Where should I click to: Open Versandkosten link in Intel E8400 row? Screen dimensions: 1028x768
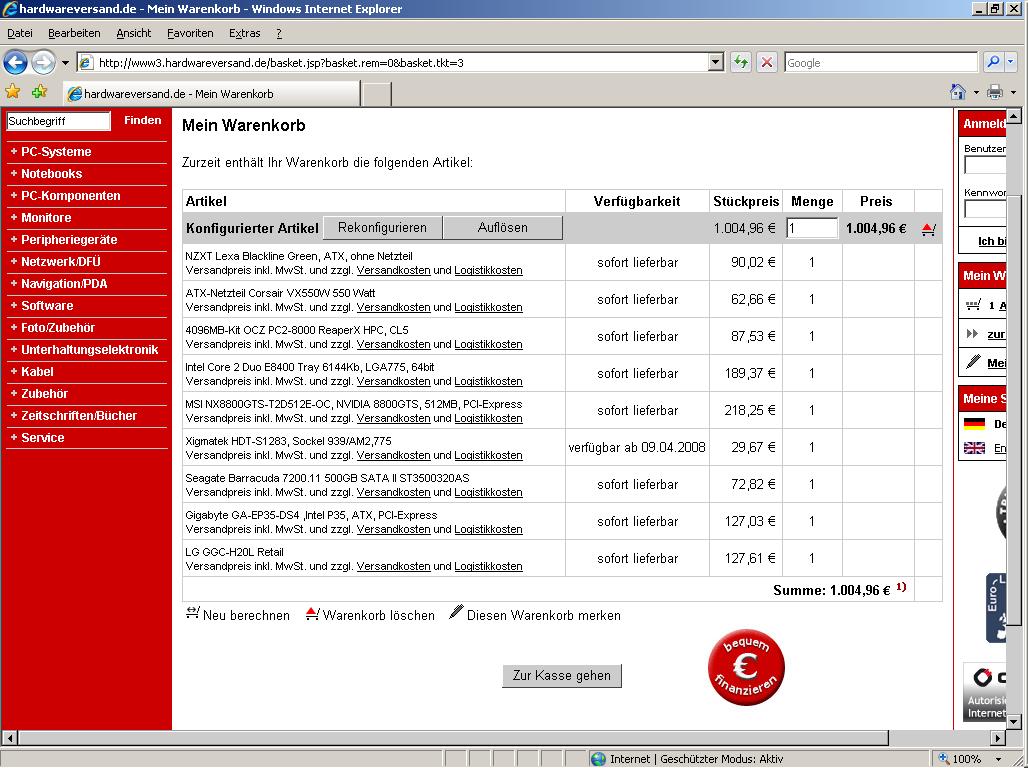coord(393,381)
